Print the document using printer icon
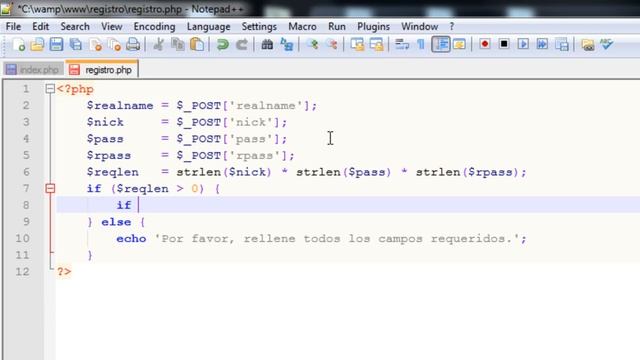 click(133, 44)
